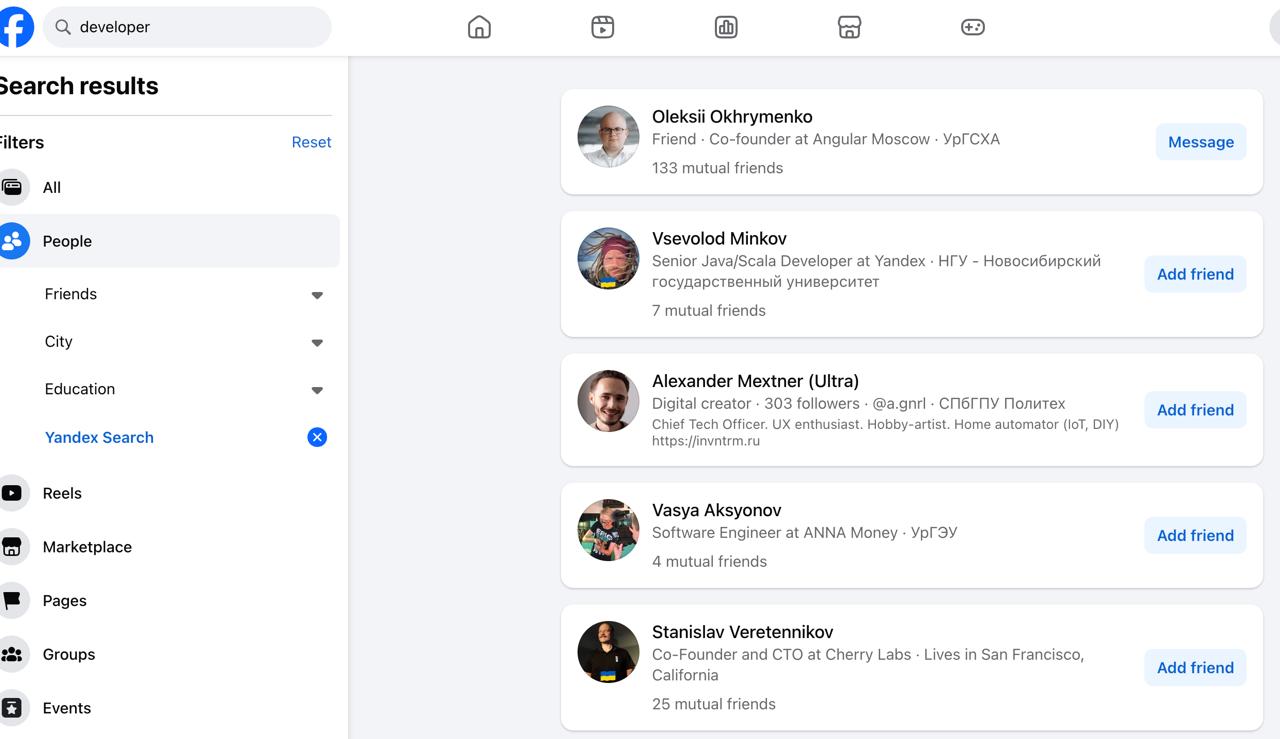Open Stanislav Veretennikov's profile picture

(x=608, y=652)
